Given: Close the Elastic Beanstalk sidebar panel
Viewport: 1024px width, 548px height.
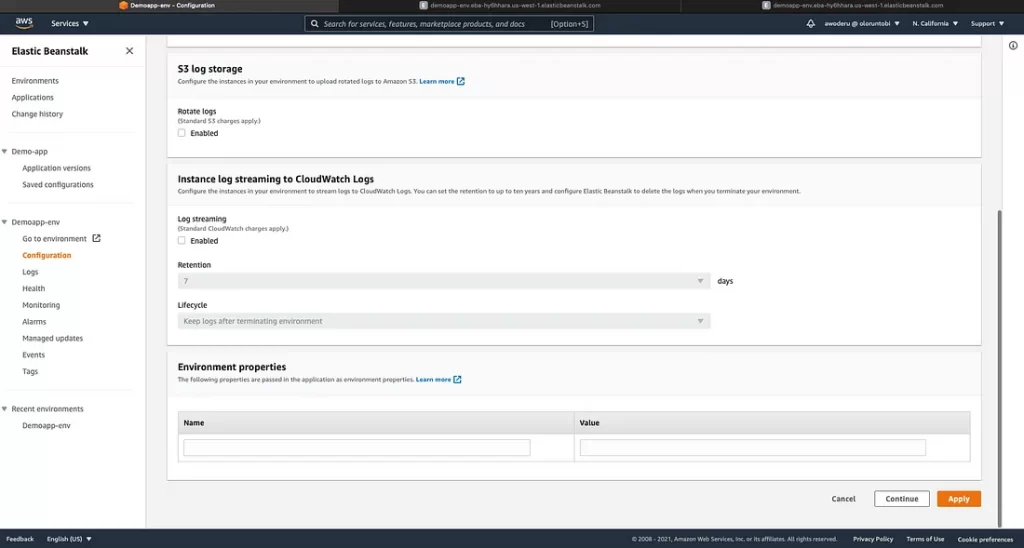Looking at the screenshot, I should 129,51.
